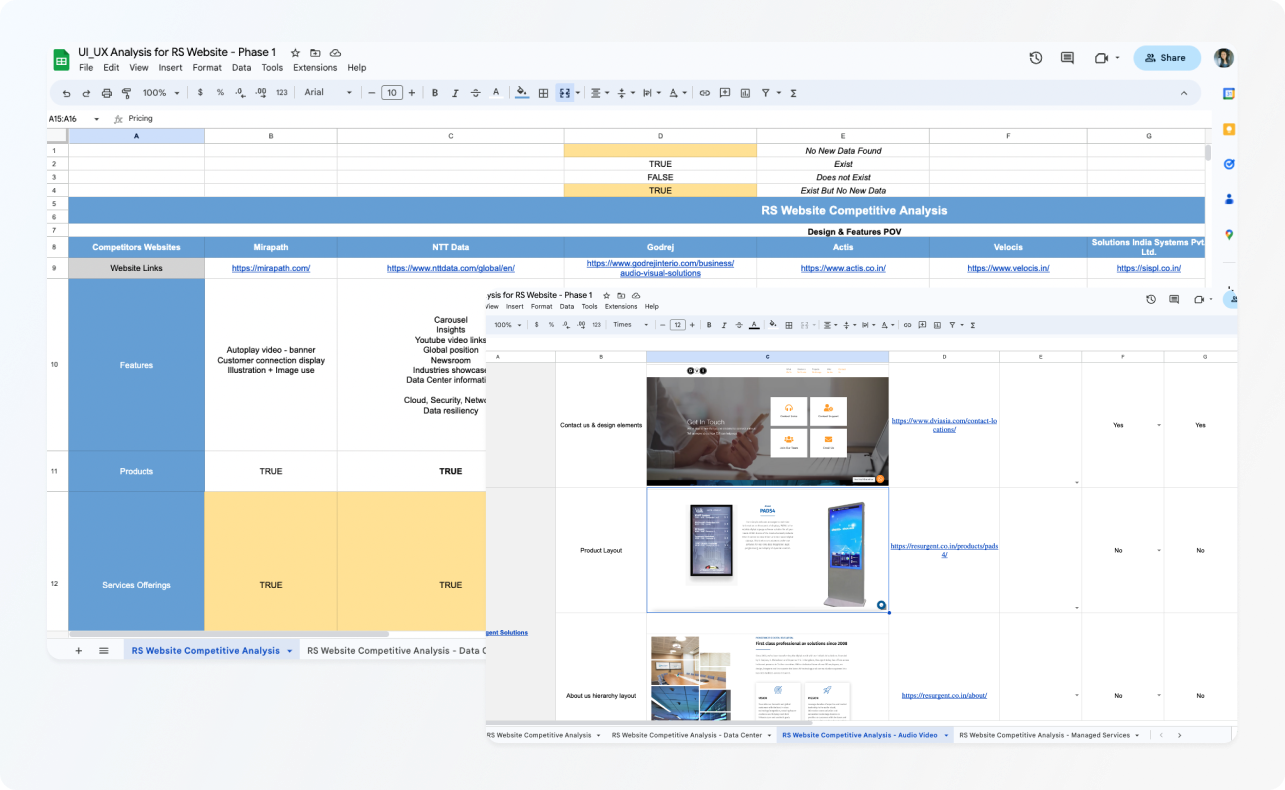Toggle italic in back window toolbar
Image resolution: width=1285 pixels, height=790 pixels.
[x=455, y=93]
